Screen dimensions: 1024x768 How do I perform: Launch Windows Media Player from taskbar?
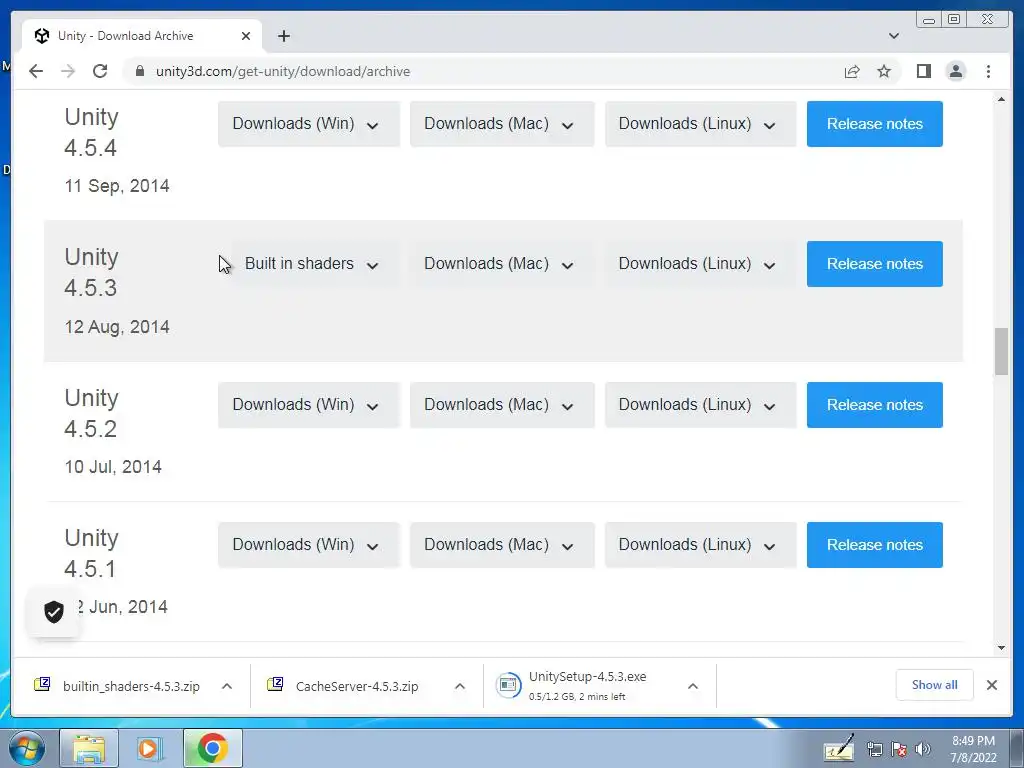click(150, 748)
